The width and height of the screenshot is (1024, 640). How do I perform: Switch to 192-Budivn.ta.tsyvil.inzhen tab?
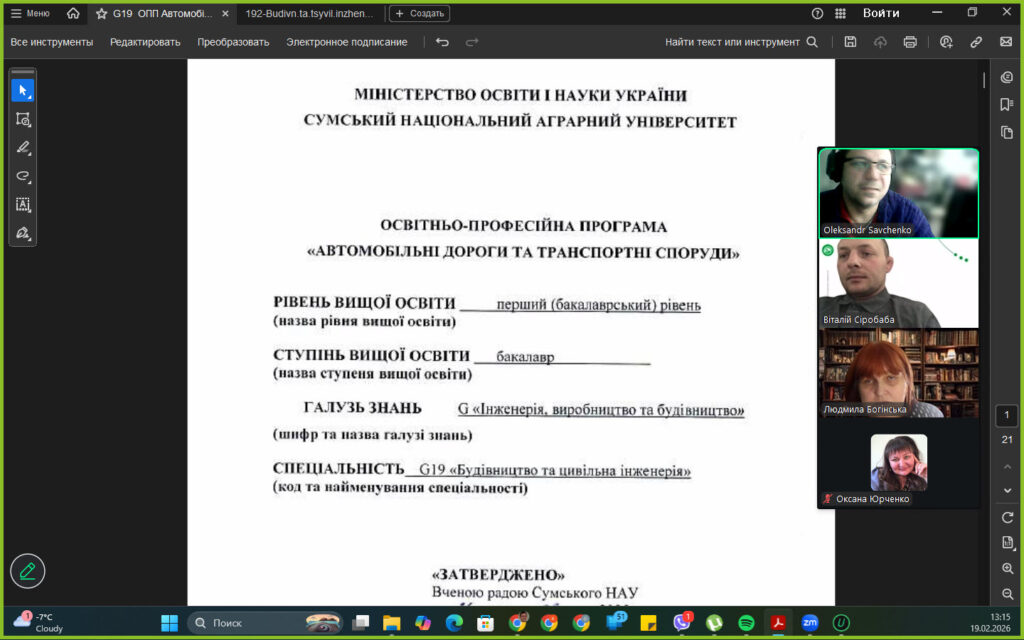(x=308, y=14)
